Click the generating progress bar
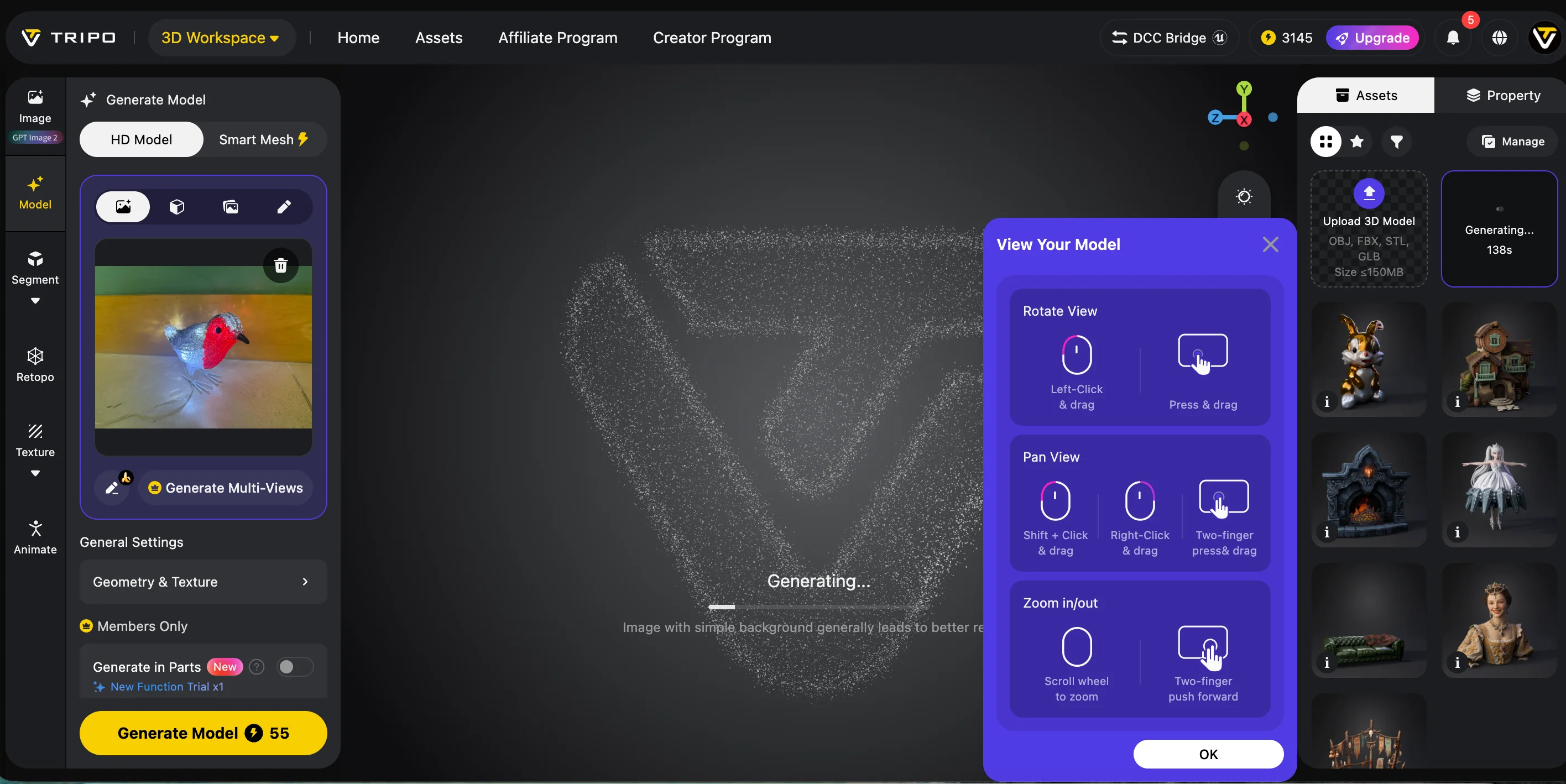 click(x=818, y=607)
